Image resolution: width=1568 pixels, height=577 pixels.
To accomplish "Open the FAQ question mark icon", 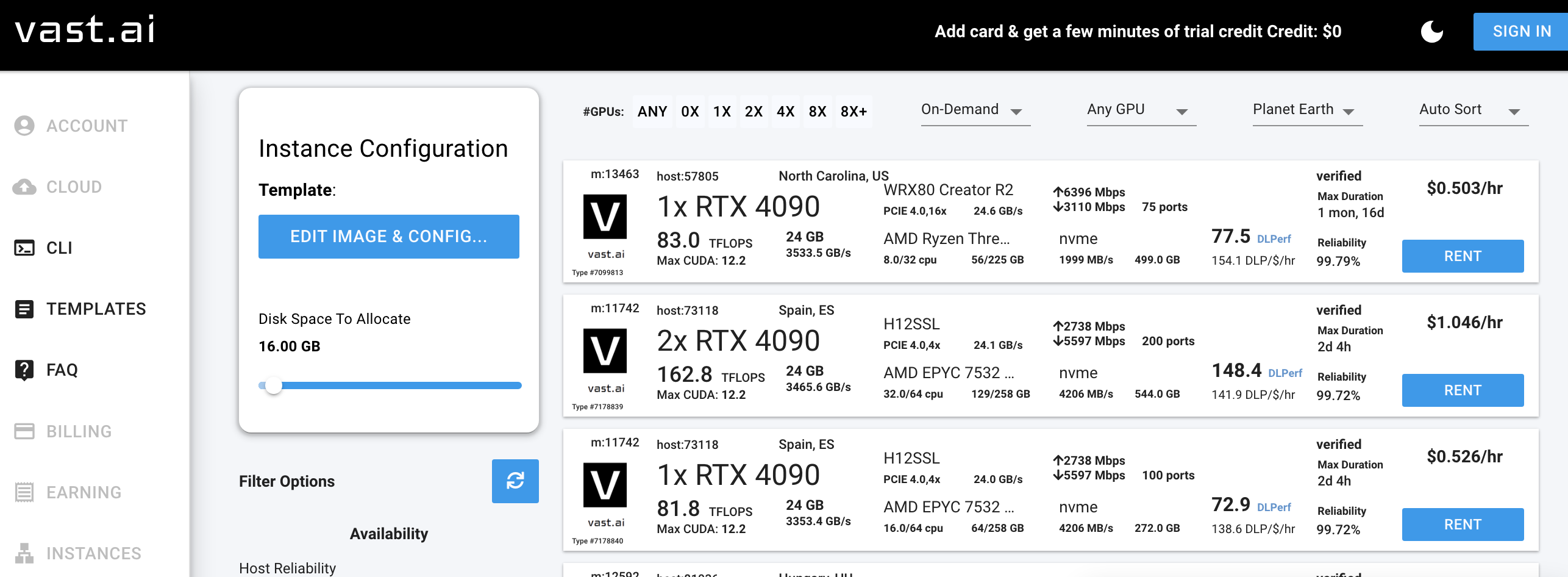I will [24, 370].
